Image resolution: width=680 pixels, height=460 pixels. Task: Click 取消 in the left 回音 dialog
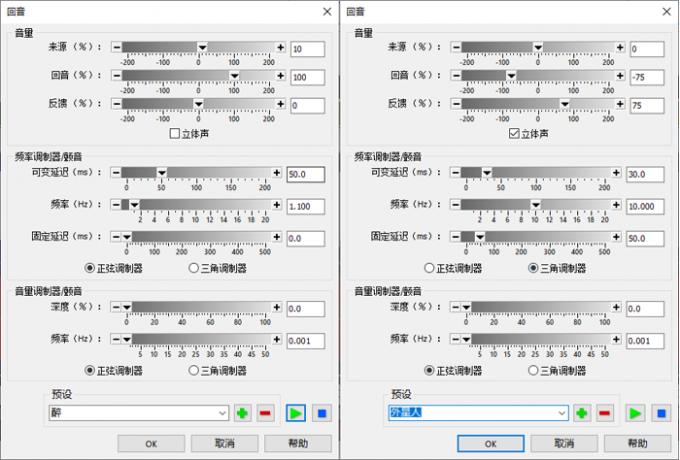tap(225, 444)
